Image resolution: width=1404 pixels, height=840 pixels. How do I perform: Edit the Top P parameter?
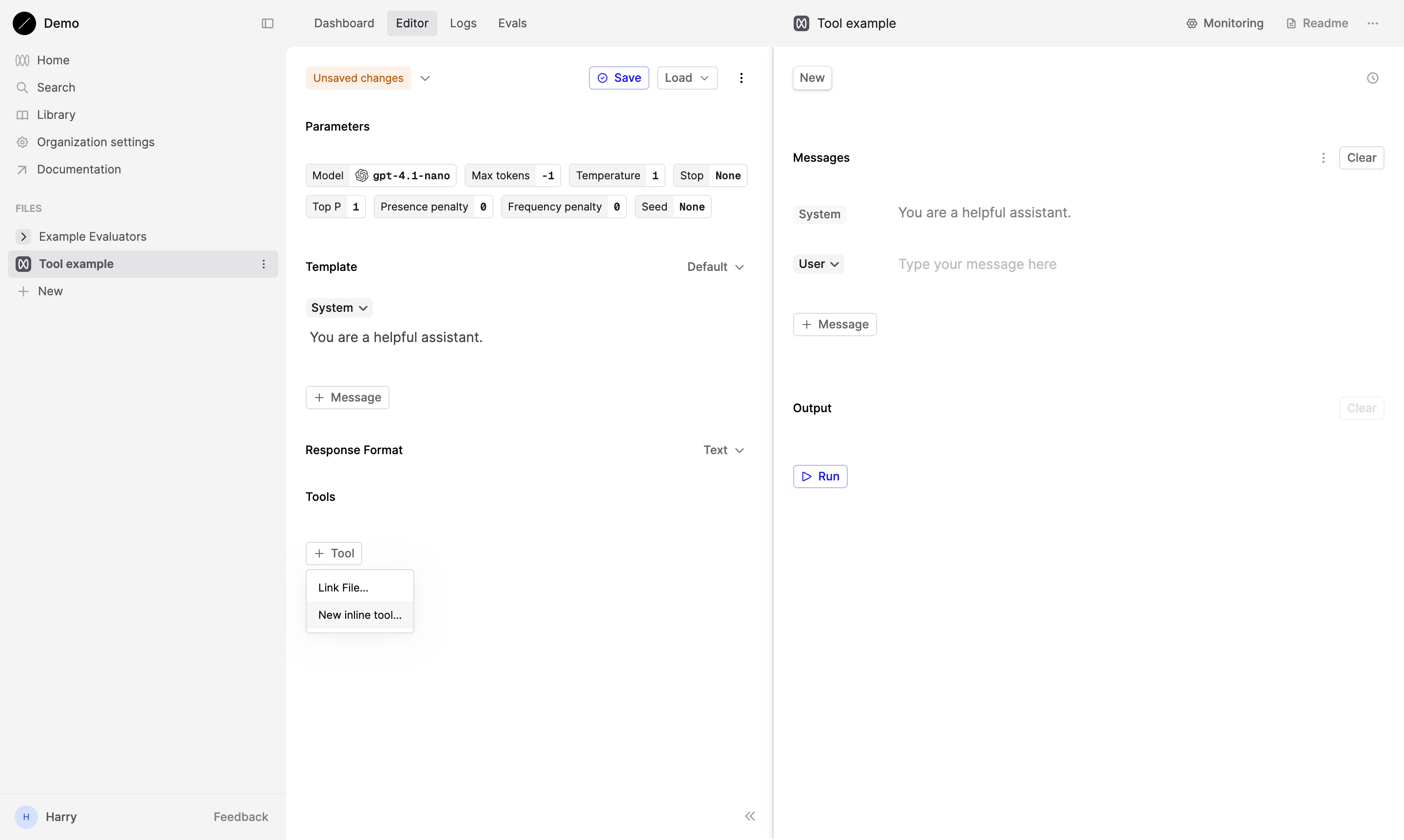click(335, 207)
